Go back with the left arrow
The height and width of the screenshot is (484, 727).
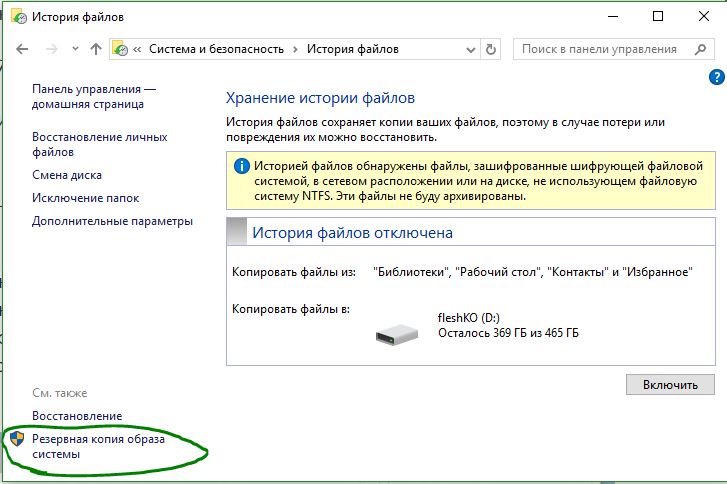(22, 49)
